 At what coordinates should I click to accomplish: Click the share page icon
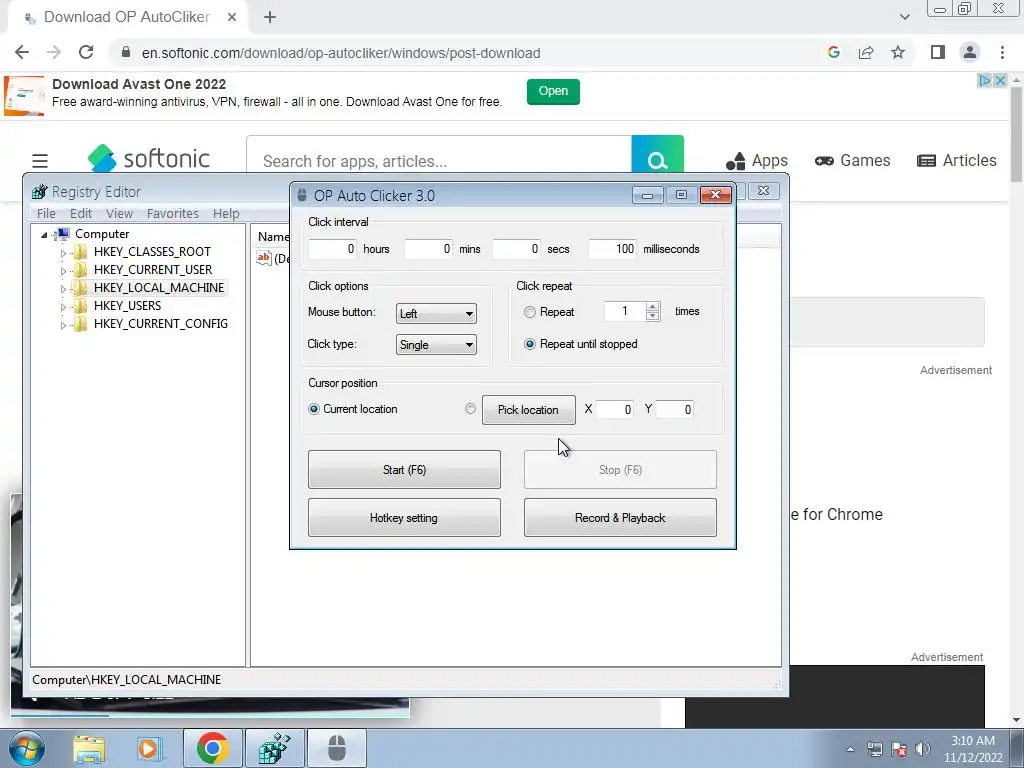click(x=866, y=53)
